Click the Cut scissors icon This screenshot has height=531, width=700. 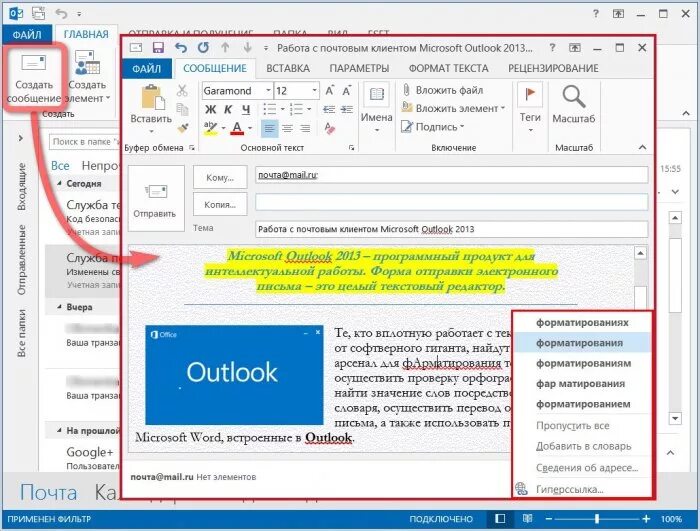pos(182,91)
